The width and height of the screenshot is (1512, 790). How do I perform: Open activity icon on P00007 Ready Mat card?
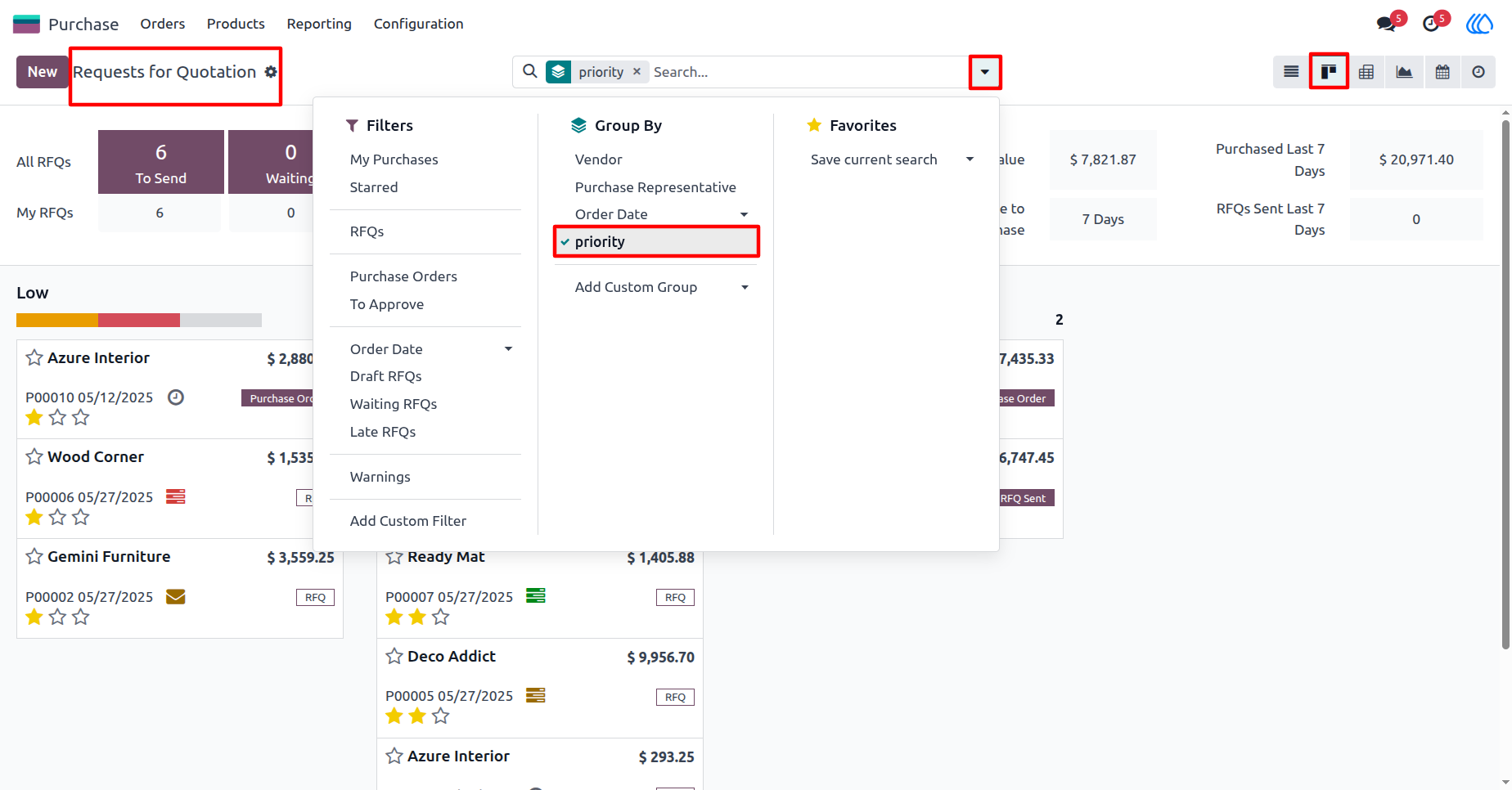point(536,596)
